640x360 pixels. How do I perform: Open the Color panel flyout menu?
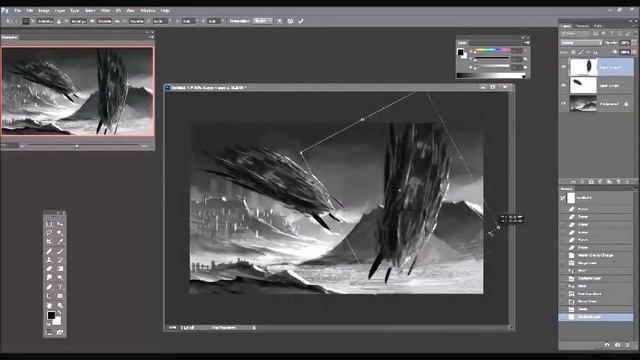[x=526, y=42]
